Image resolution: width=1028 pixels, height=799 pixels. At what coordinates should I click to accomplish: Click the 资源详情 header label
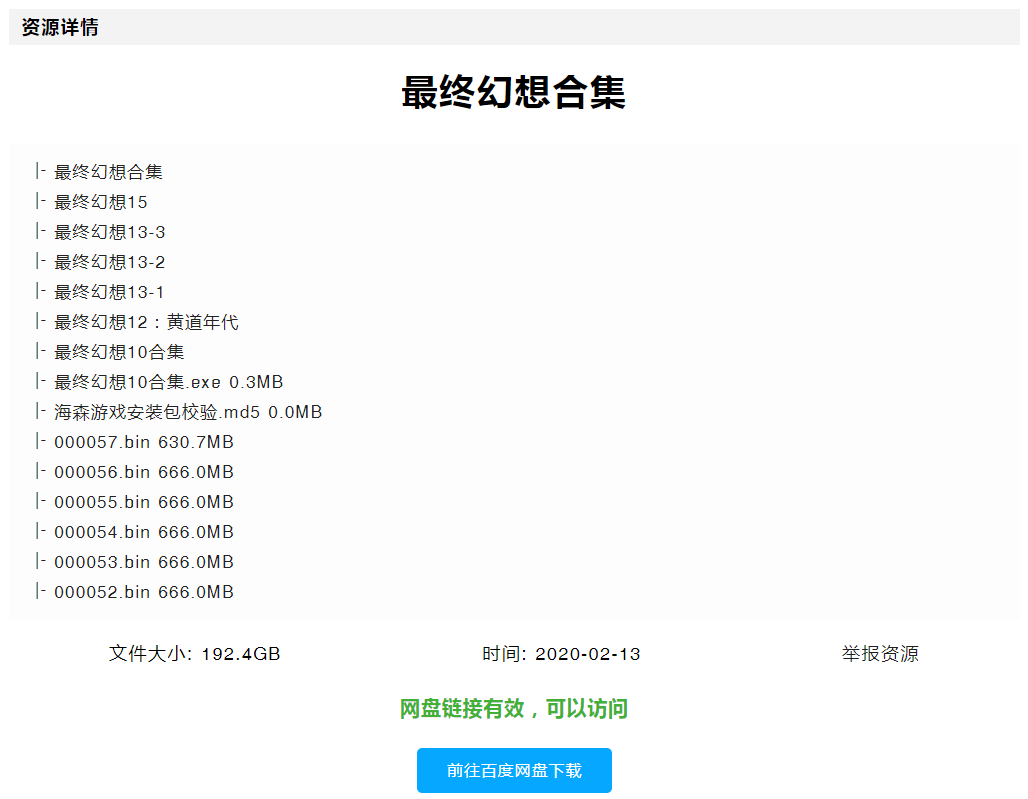tap(60, 28)
